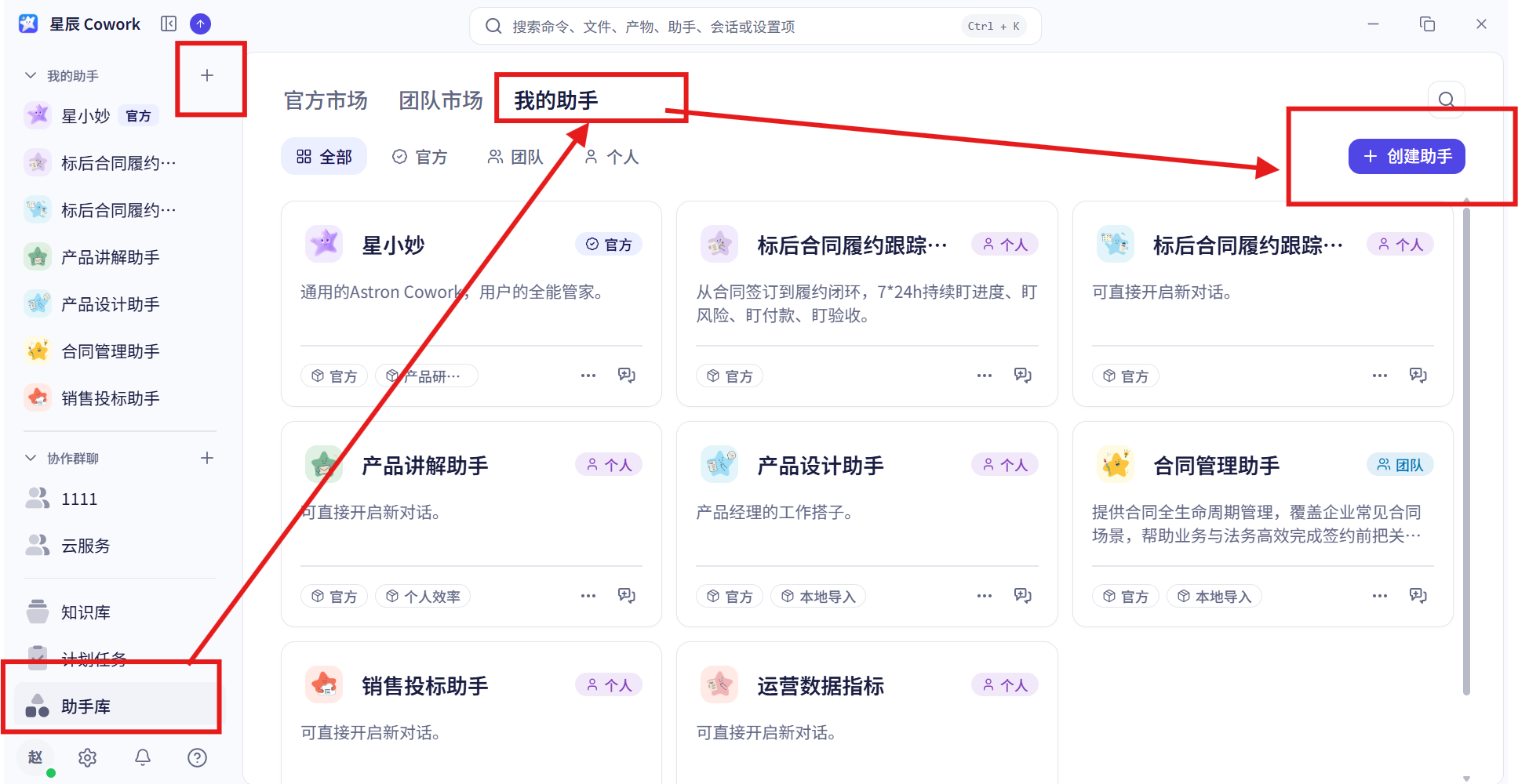Image resolution: width=1518 pixels, height=784 pixels.
Task: Open more options on 合同管理助手 card
Action: coord(1380,596)
